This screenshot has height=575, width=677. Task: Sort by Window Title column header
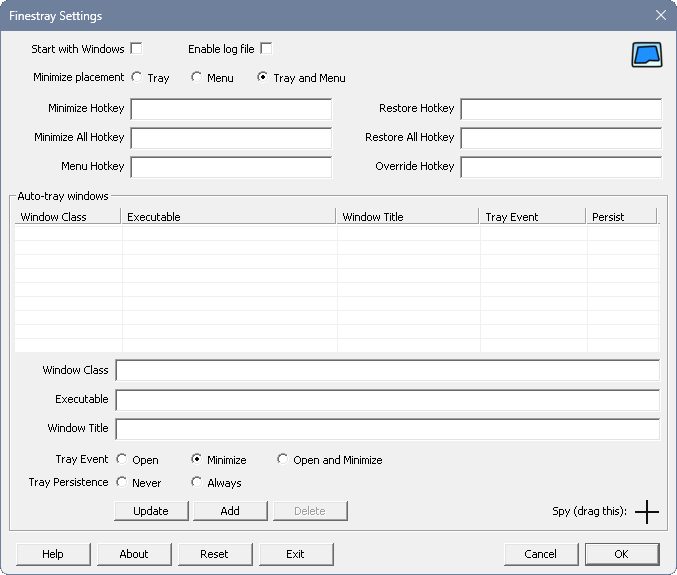click(x=408, y=216)
